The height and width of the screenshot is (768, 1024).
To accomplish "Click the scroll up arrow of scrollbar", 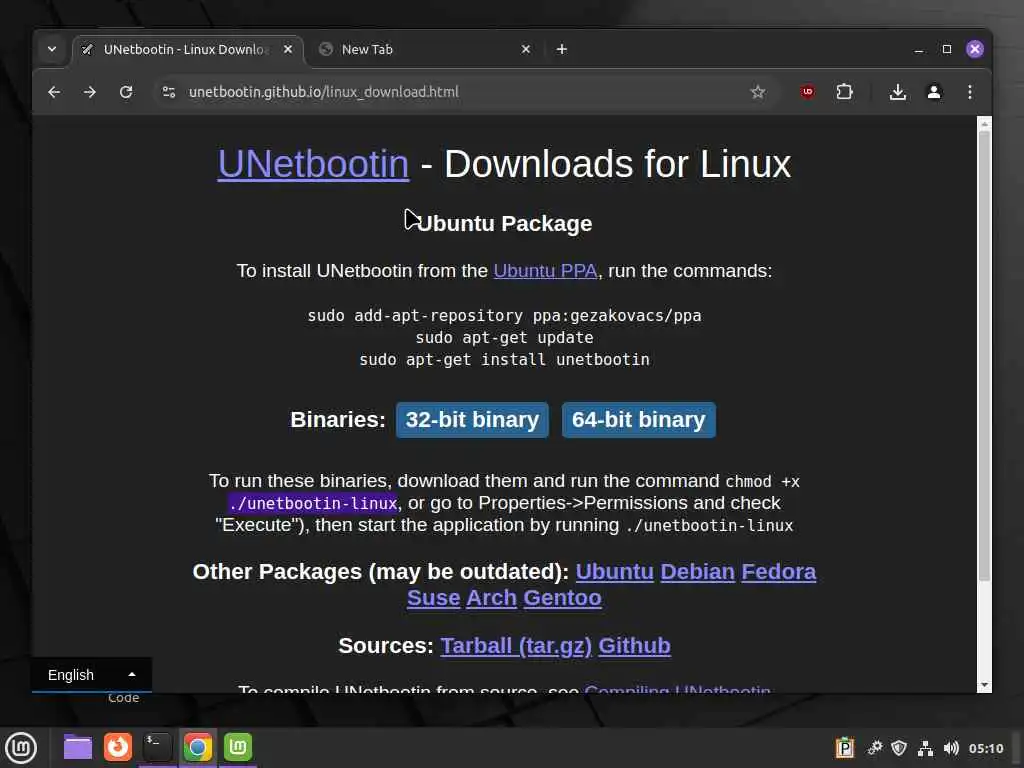I will click(x=984, y=123).
